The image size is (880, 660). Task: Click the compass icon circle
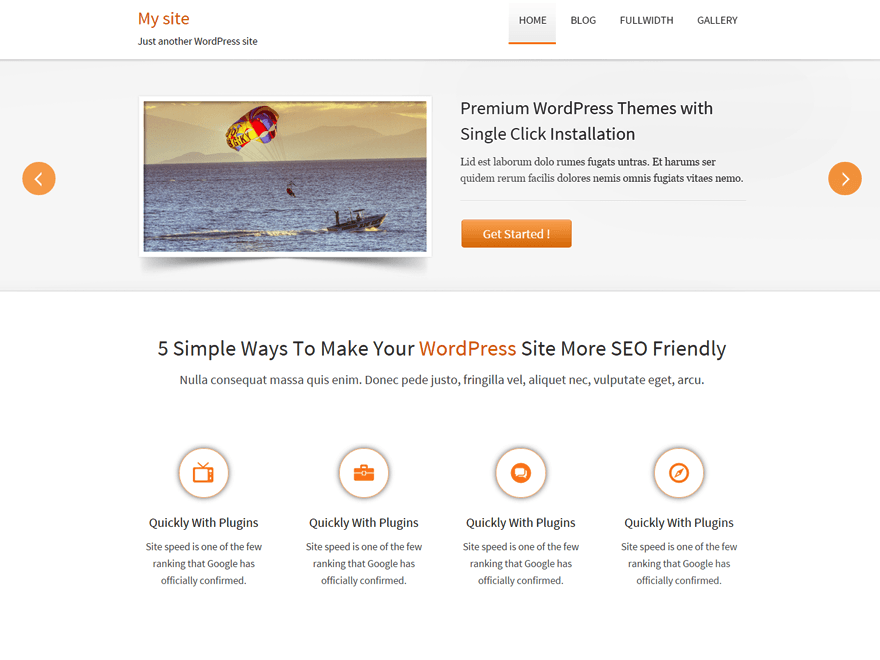679,473
